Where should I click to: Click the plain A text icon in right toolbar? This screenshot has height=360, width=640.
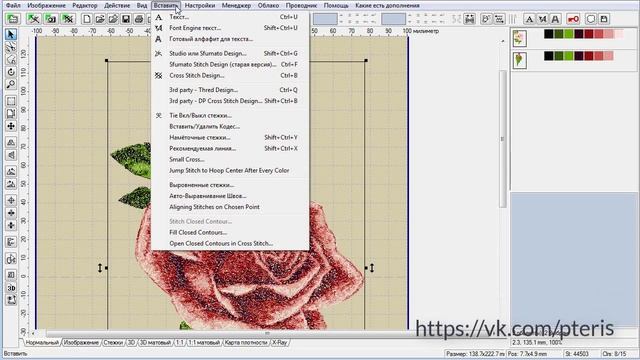tap(529, 19)
